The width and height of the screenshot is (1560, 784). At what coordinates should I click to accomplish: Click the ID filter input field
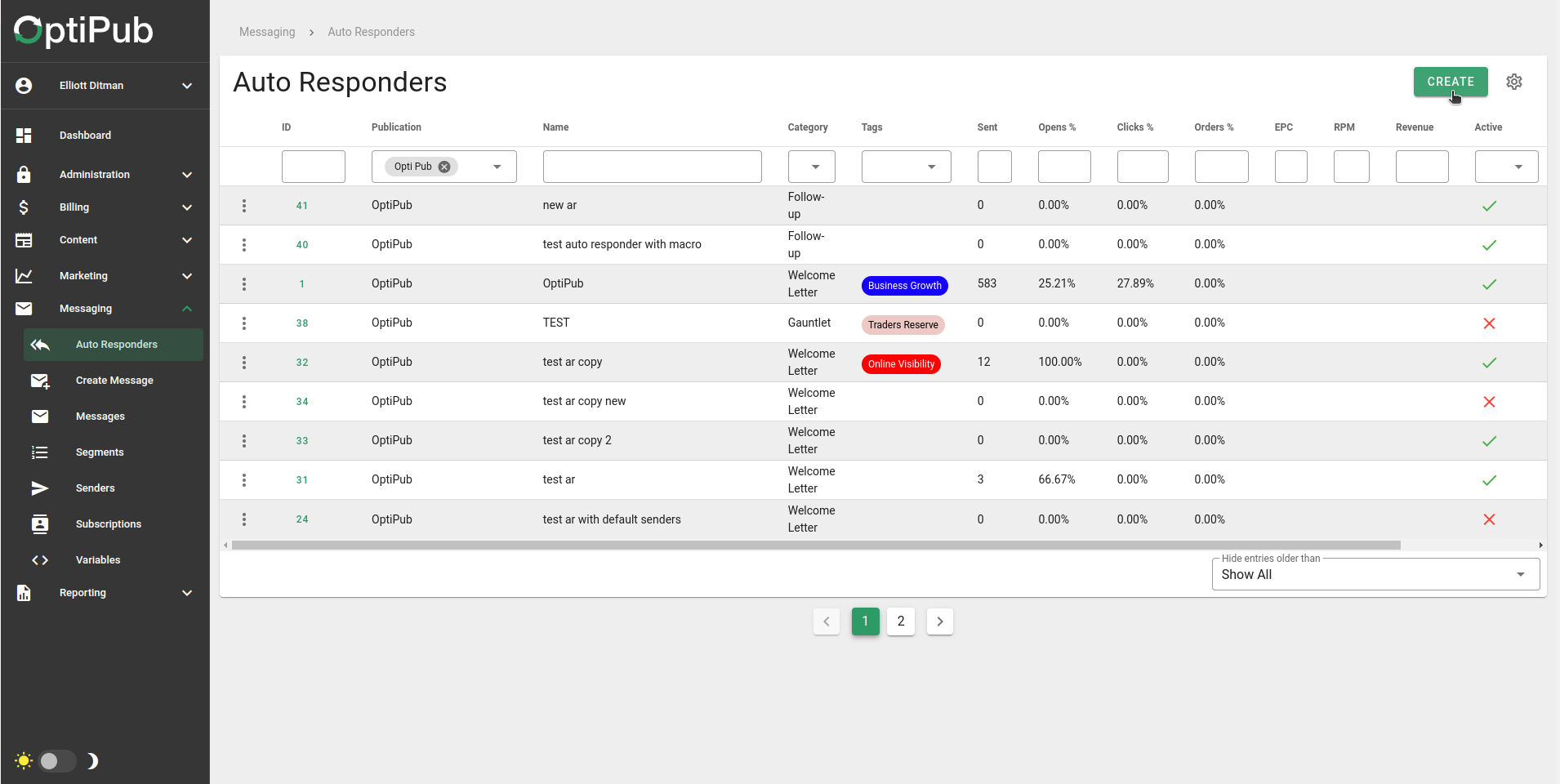[x=314, y=167]
